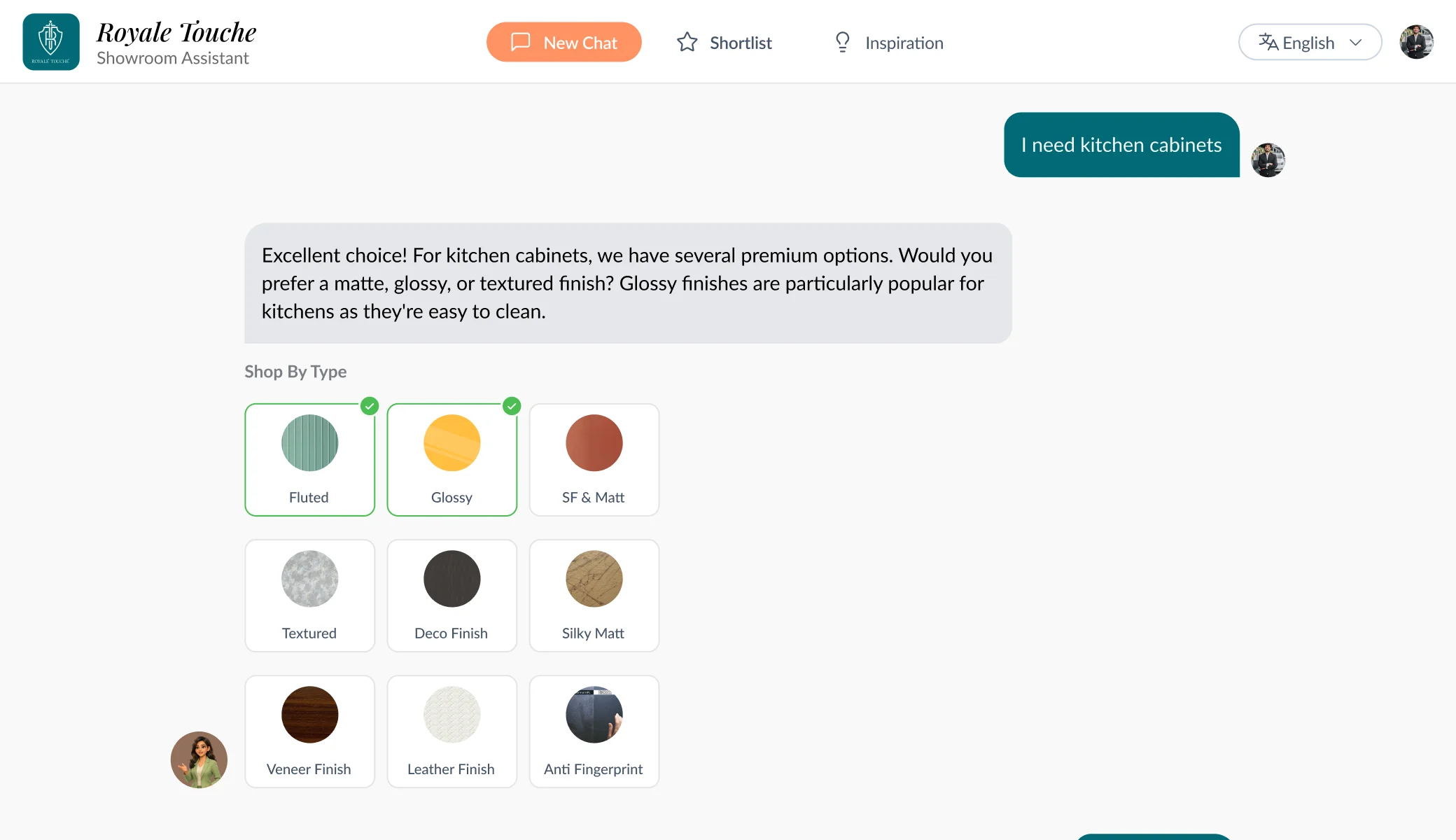Select the Anti Fingerprint type card

tap(594, 731)
